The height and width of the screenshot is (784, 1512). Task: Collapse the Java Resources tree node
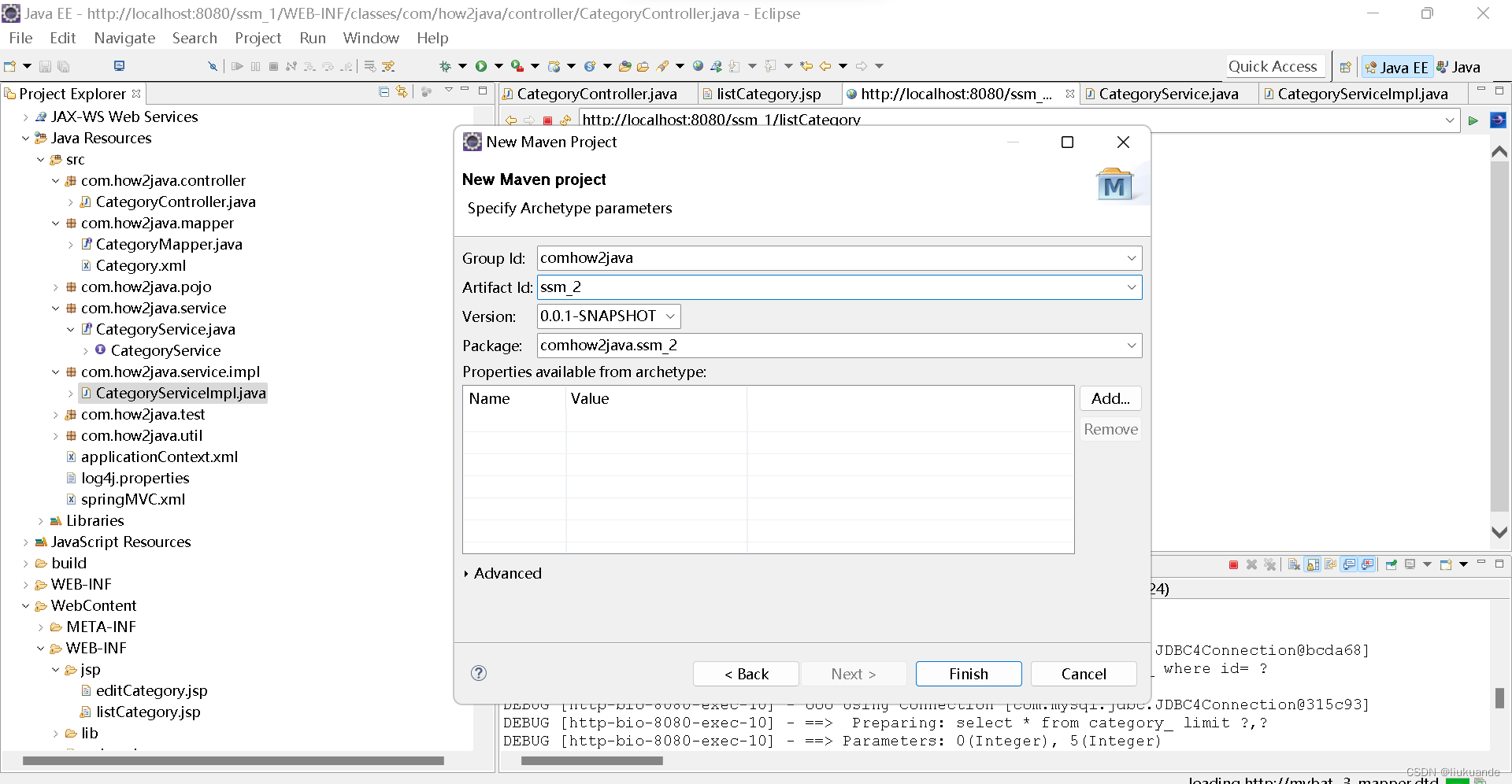tap(26, 139)
